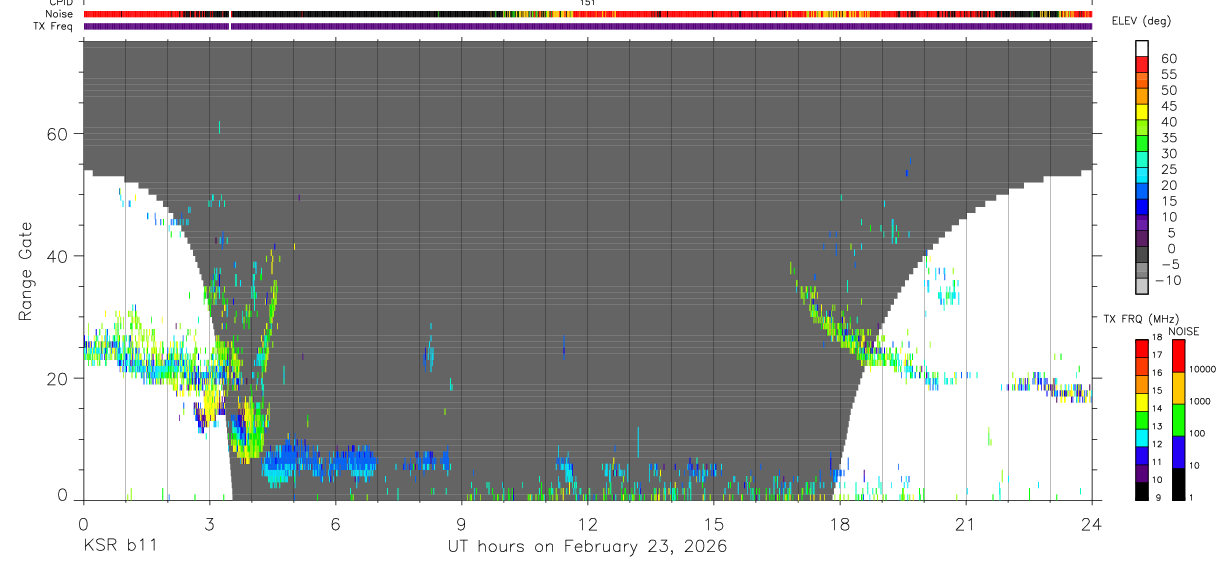Click the '45' value in the ELEV legend

click(1167, 106)
